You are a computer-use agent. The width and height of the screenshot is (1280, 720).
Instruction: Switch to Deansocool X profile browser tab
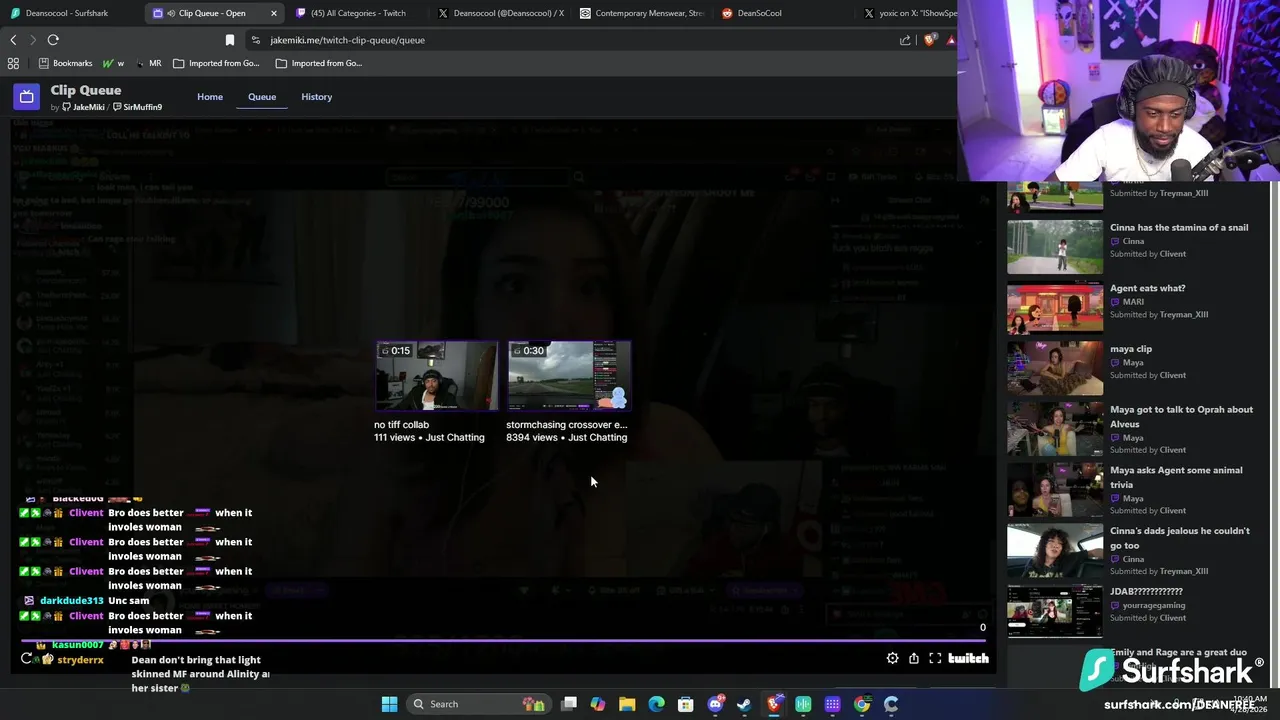pos(500,13)
